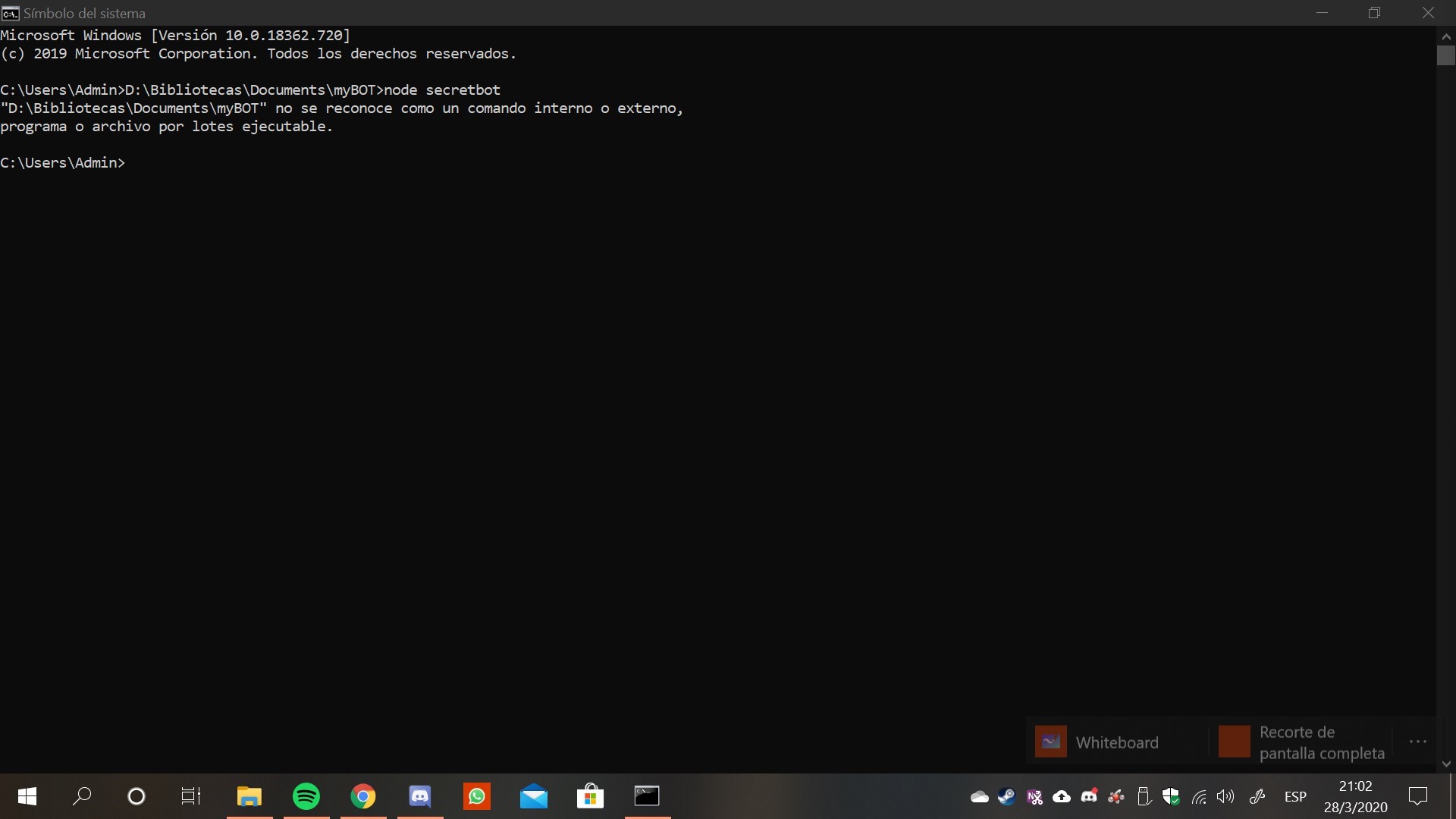Open WhatsApp from the taskbar
This screenshot has width=1456, height=819.
point(477,796)
